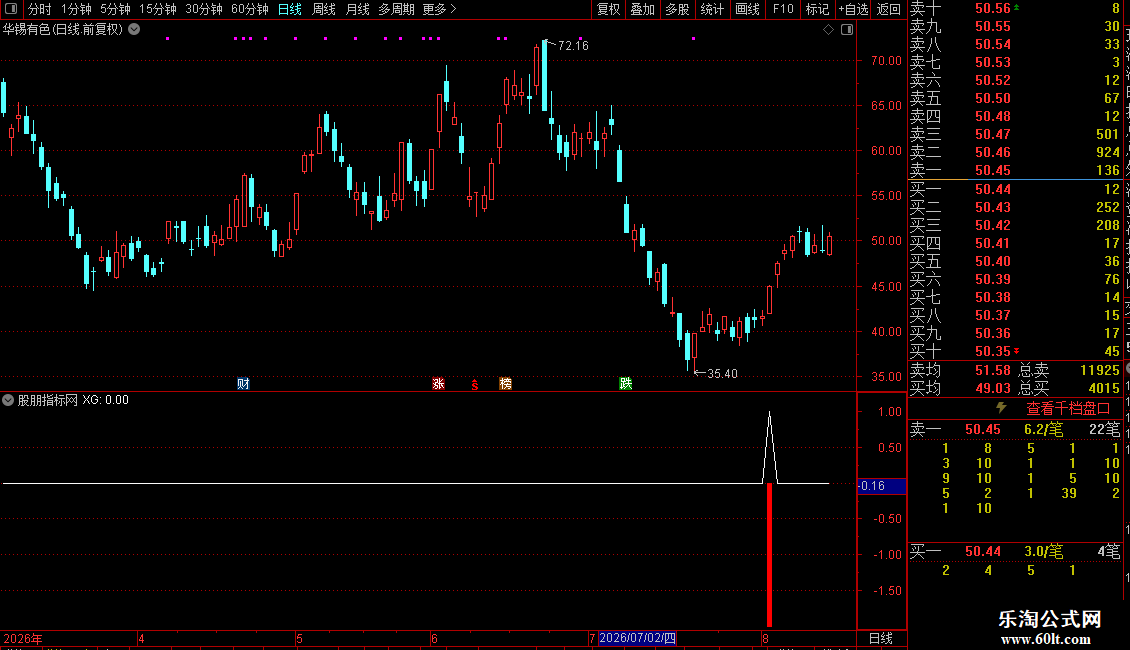Viewport: 1130px width, 650px height.
Task: Click the 2026/07/02/四 date marker
Action: pyautogui.click(x=637, y=638)
